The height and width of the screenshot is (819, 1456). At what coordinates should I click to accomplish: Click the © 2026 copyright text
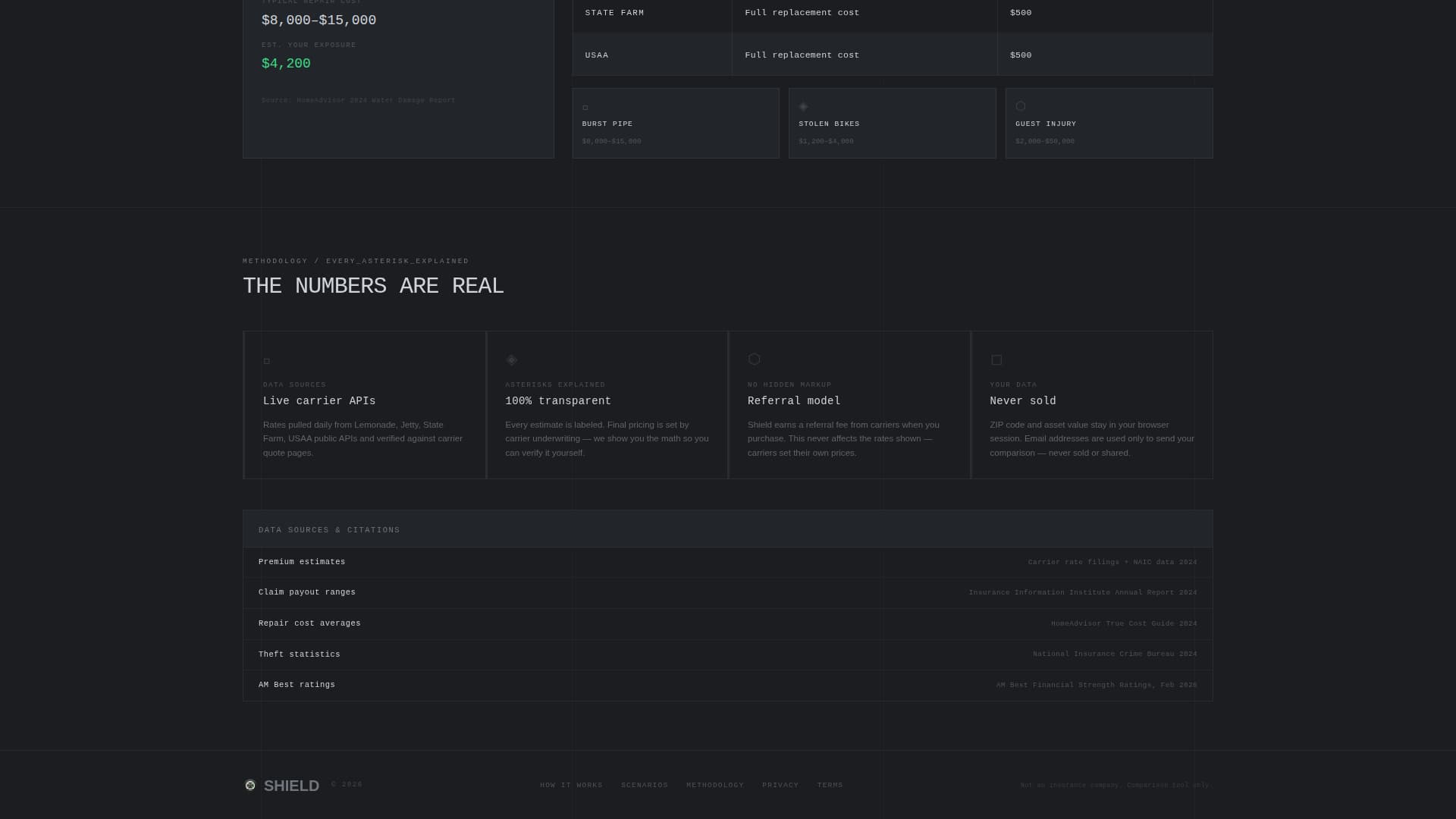347,785
